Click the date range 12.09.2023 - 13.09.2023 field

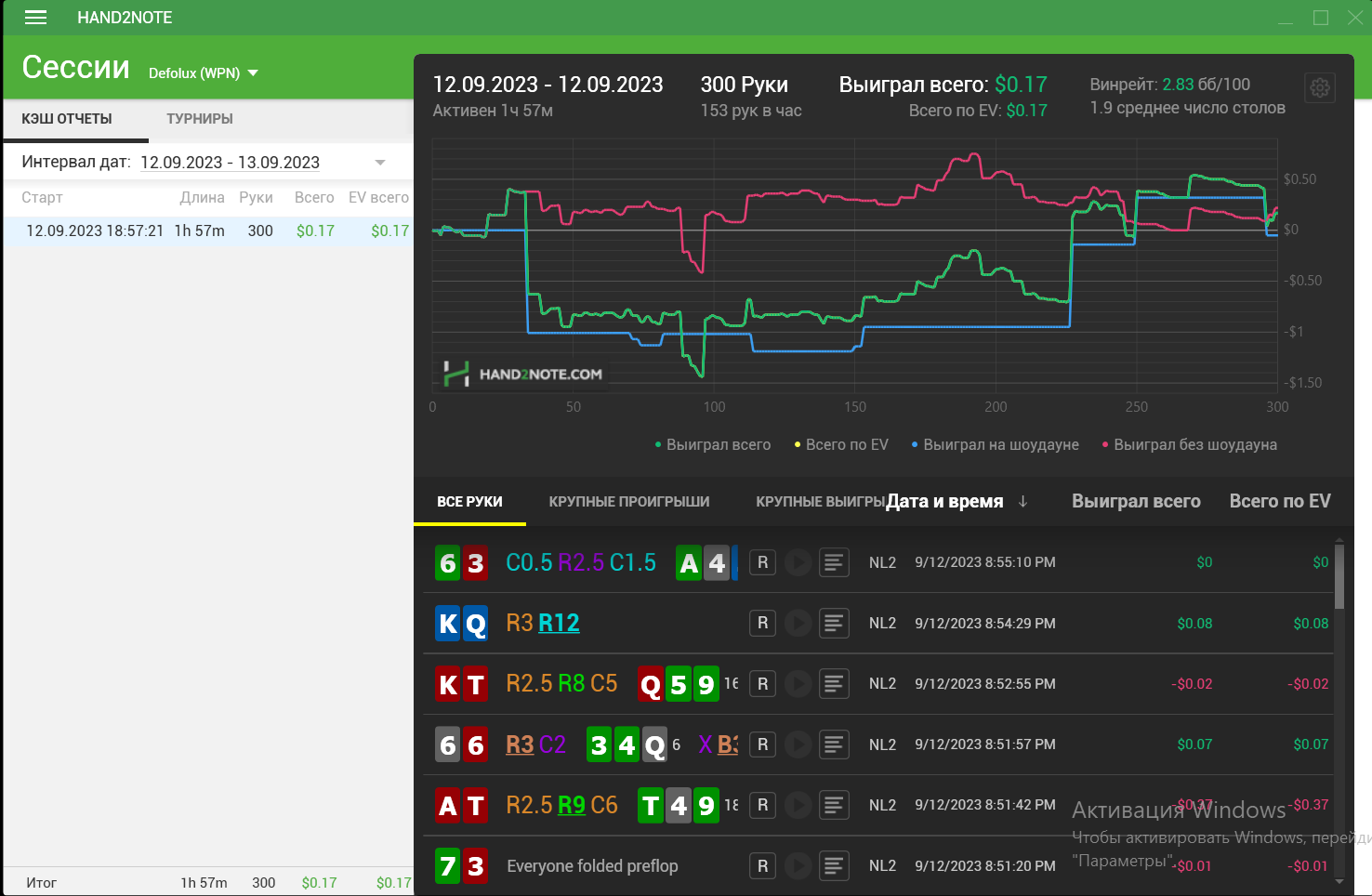[230, 163]
